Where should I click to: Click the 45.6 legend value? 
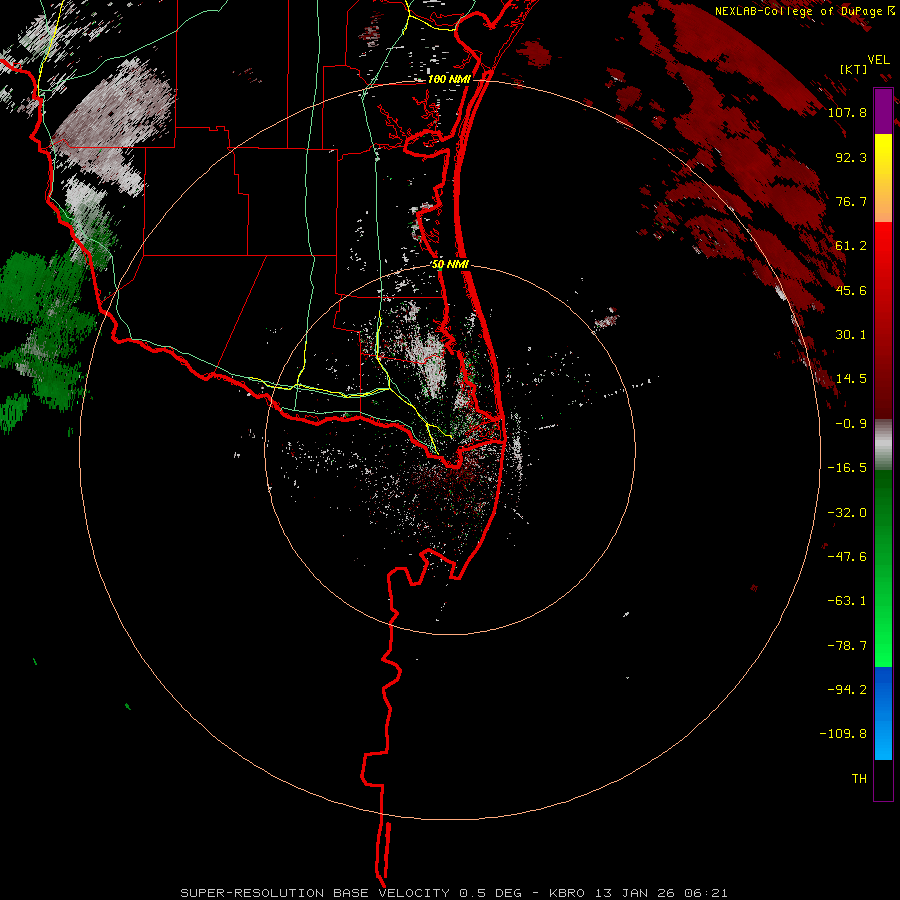[x=851, y=290]
